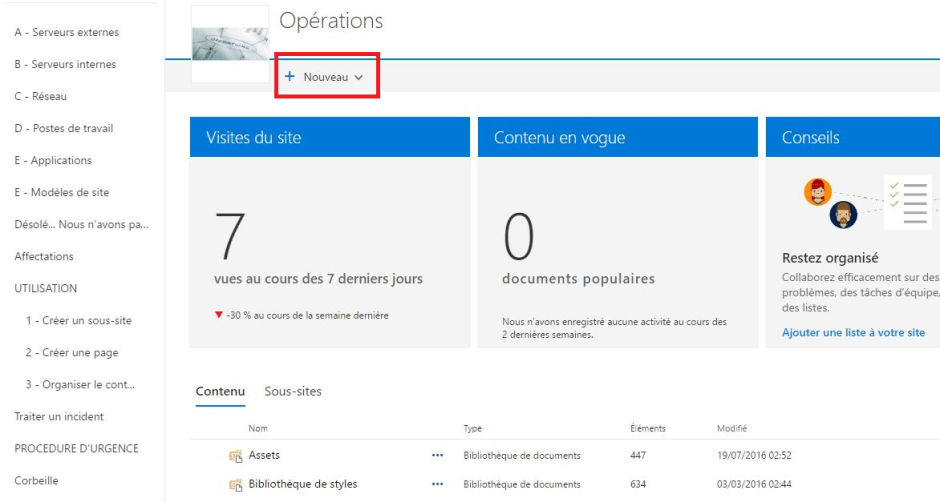This screenshot has width=940, height=502.
Task: Select 1 - Créer un sous-site
Action: click(x=78, y=321)
